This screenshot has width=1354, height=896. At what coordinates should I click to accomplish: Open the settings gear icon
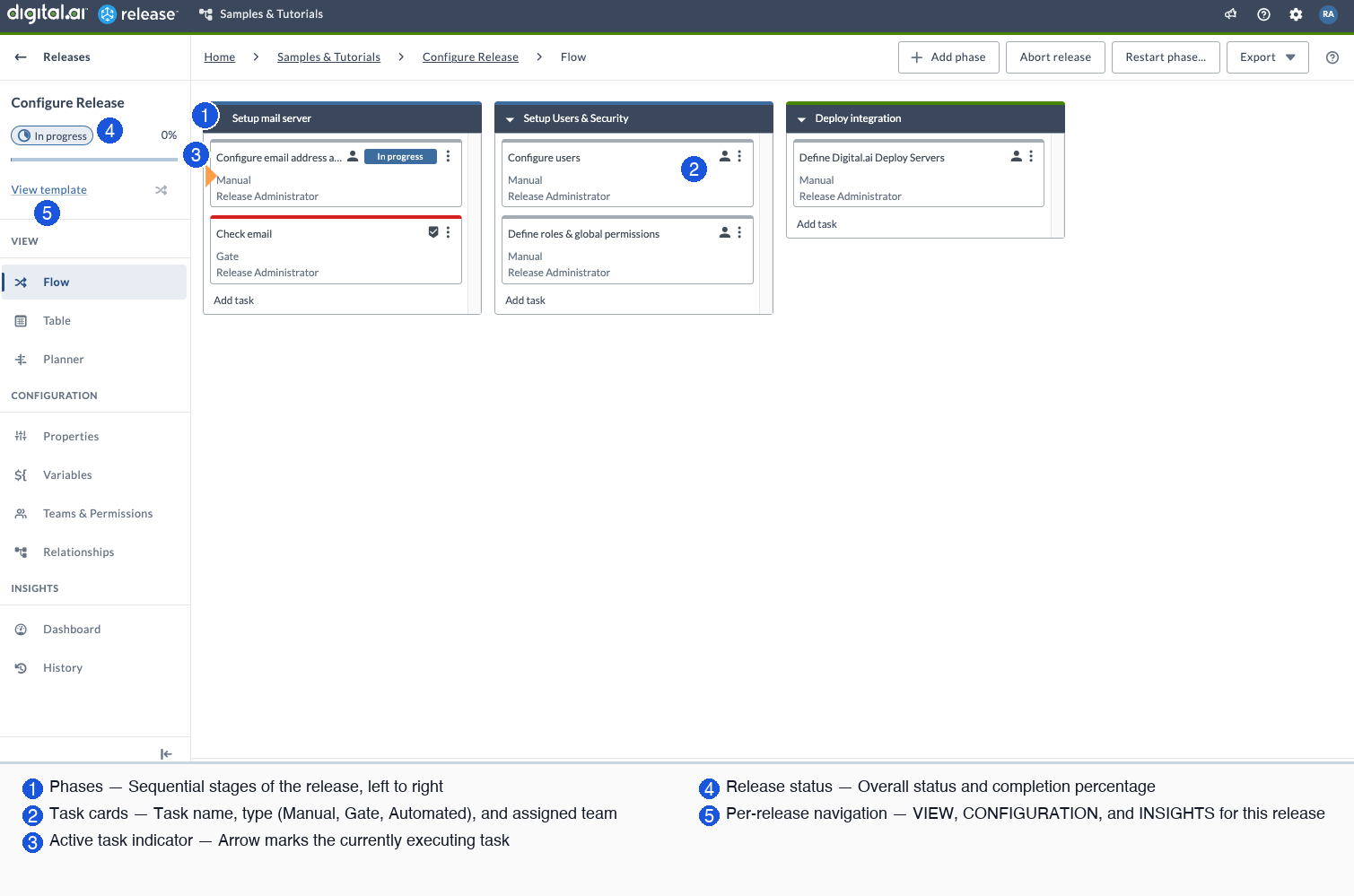tap(1296, 14)
